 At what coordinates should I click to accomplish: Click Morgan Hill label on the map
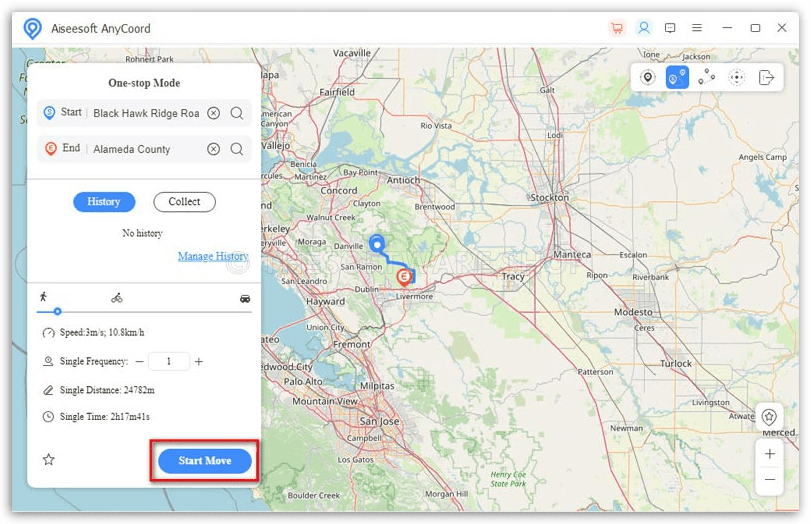[446, 494]
